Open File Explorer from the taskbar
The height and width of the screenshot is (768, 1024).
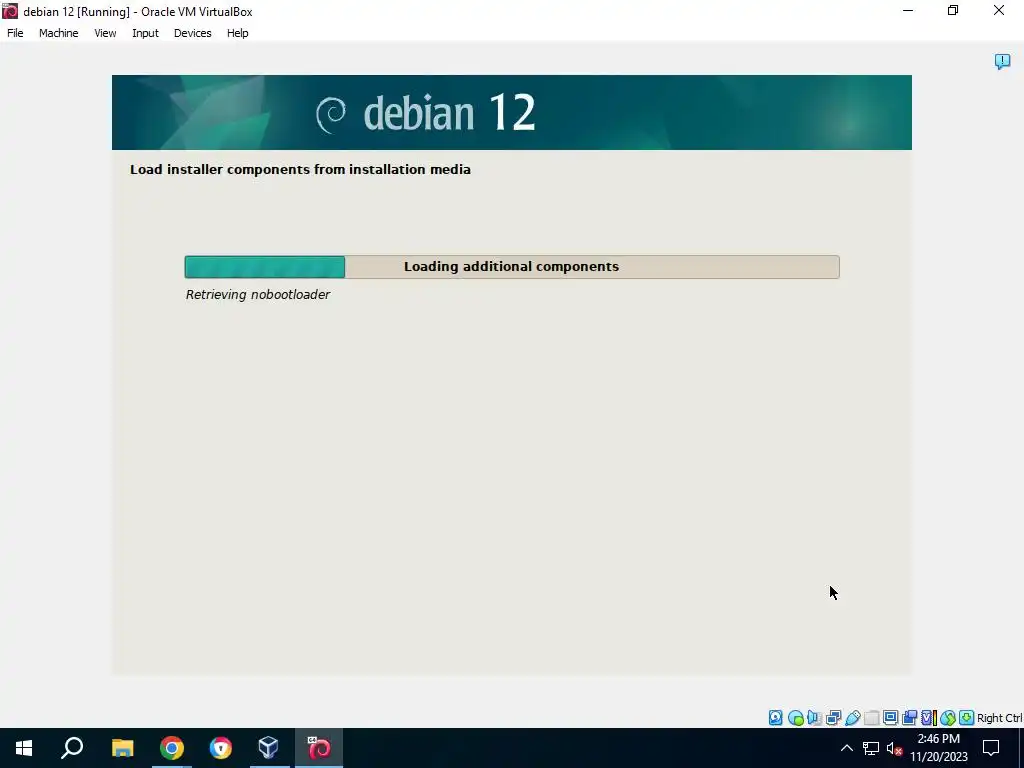pyautogui.click(x=122, y=748)
